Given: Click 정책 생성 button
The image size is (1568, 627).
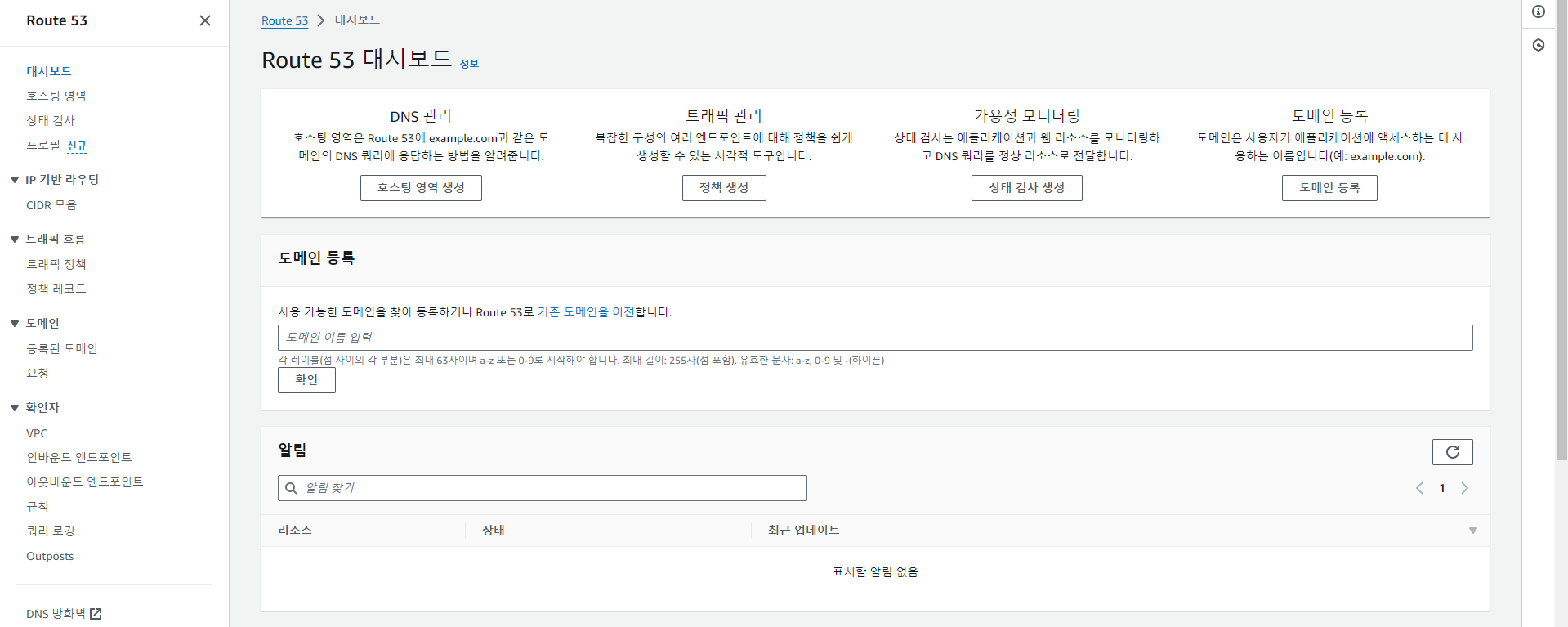Looking at the screenshot, I should [x=724, y=188].
